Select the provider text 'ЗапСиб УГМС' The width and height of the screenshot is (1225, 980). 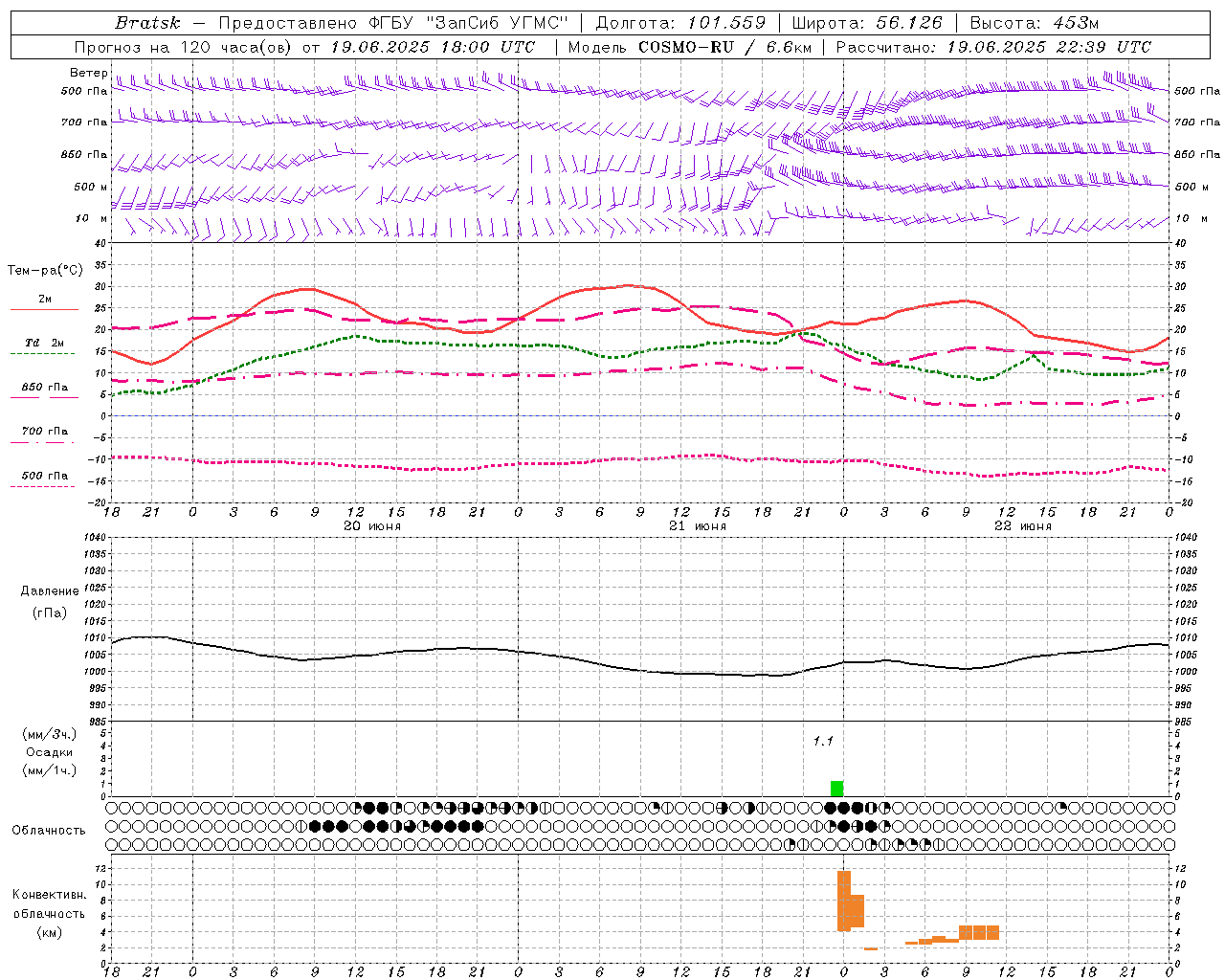497,23
